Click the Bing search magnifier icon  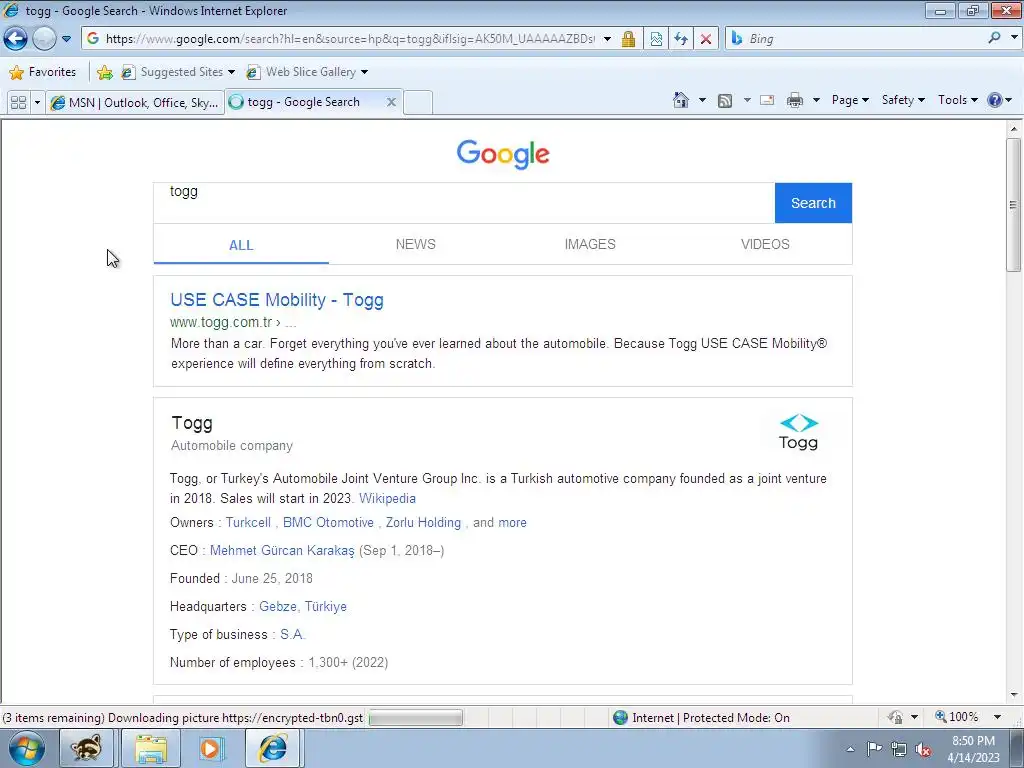click(x=994, y=38)
